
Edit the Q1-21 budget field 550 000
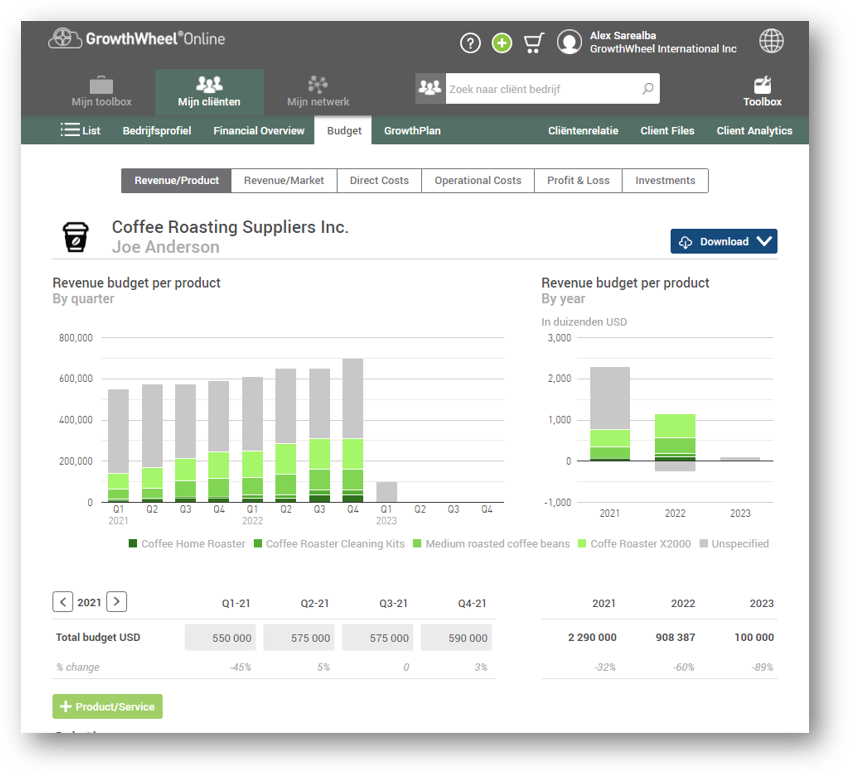click(220, 637)
